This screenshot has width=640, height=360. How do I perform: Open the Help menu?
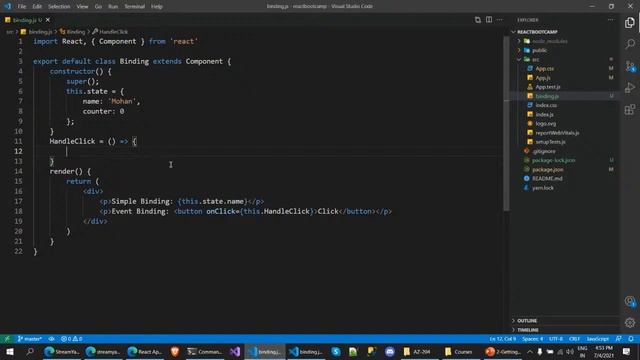pyautogui.click(x=157, y=7)
